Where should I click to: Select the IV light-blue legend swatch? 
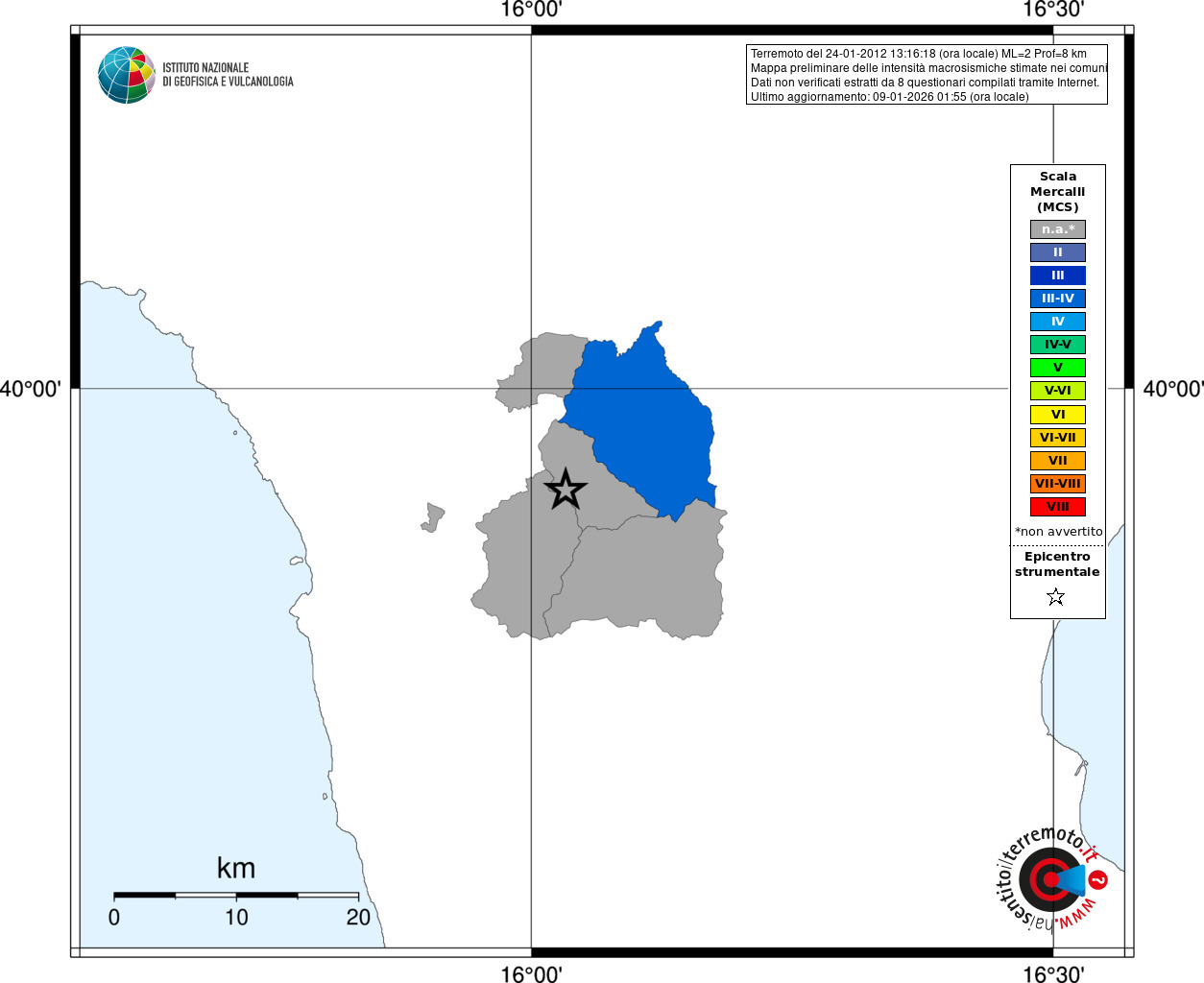1058,322
